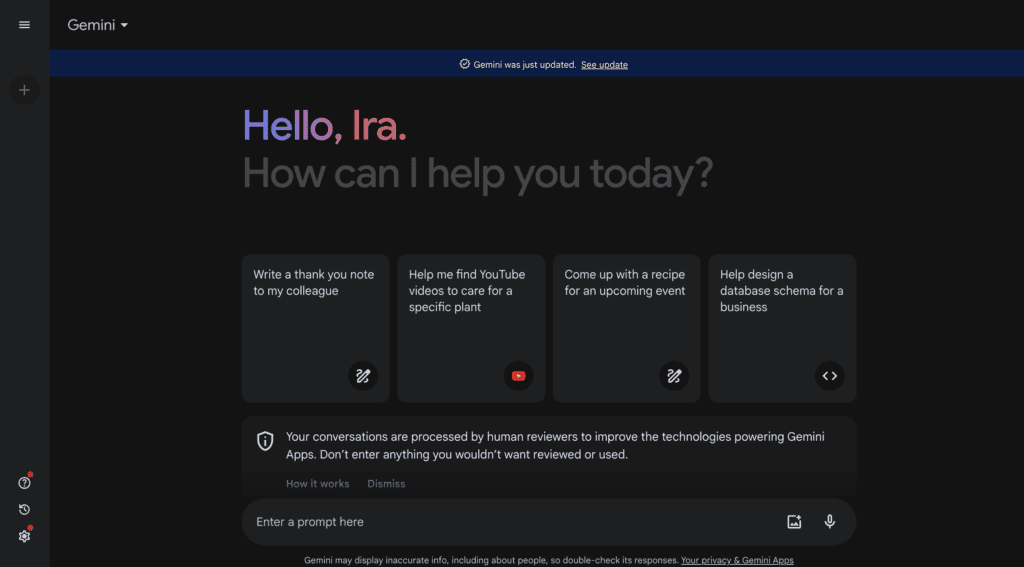Activate the microphone voice input
1024x567 pixels.
829,522
